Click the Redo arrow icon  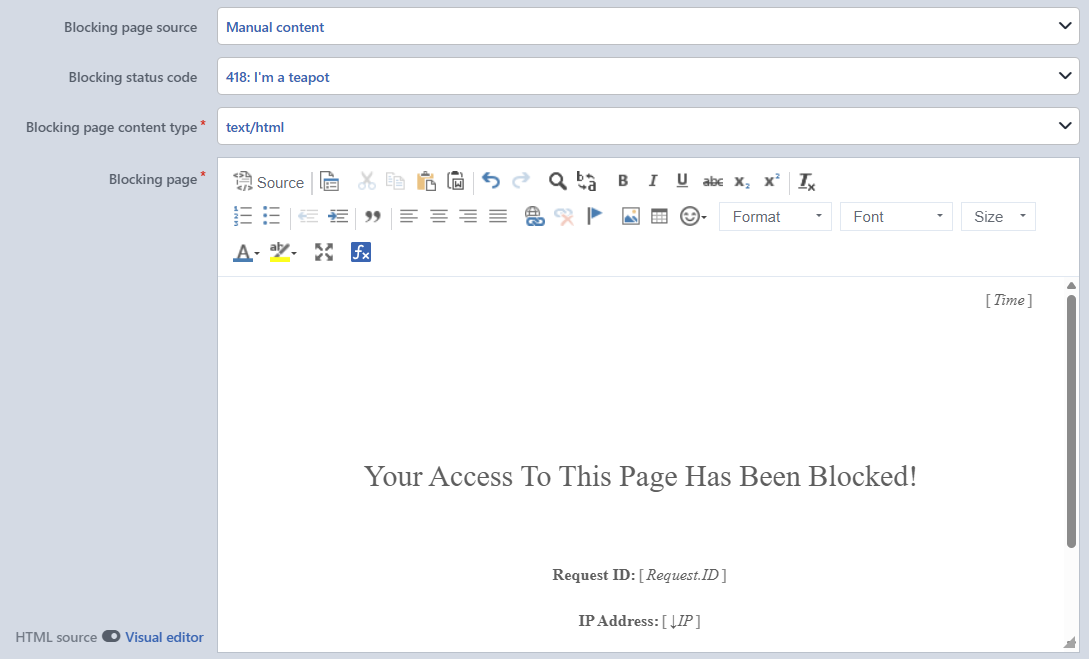[x=521, y=181]
